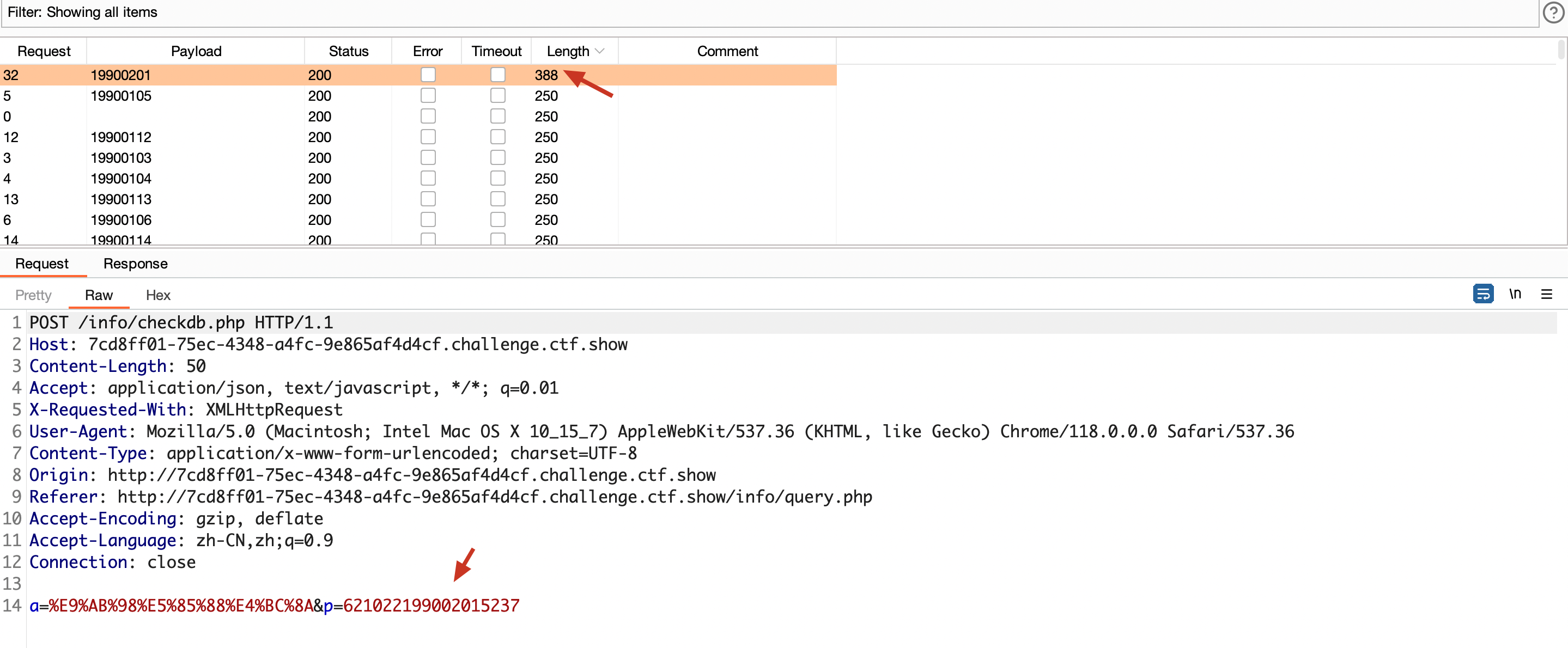Select payload 19900113 in results table
1568x648 pixels.
click(120, 199)
